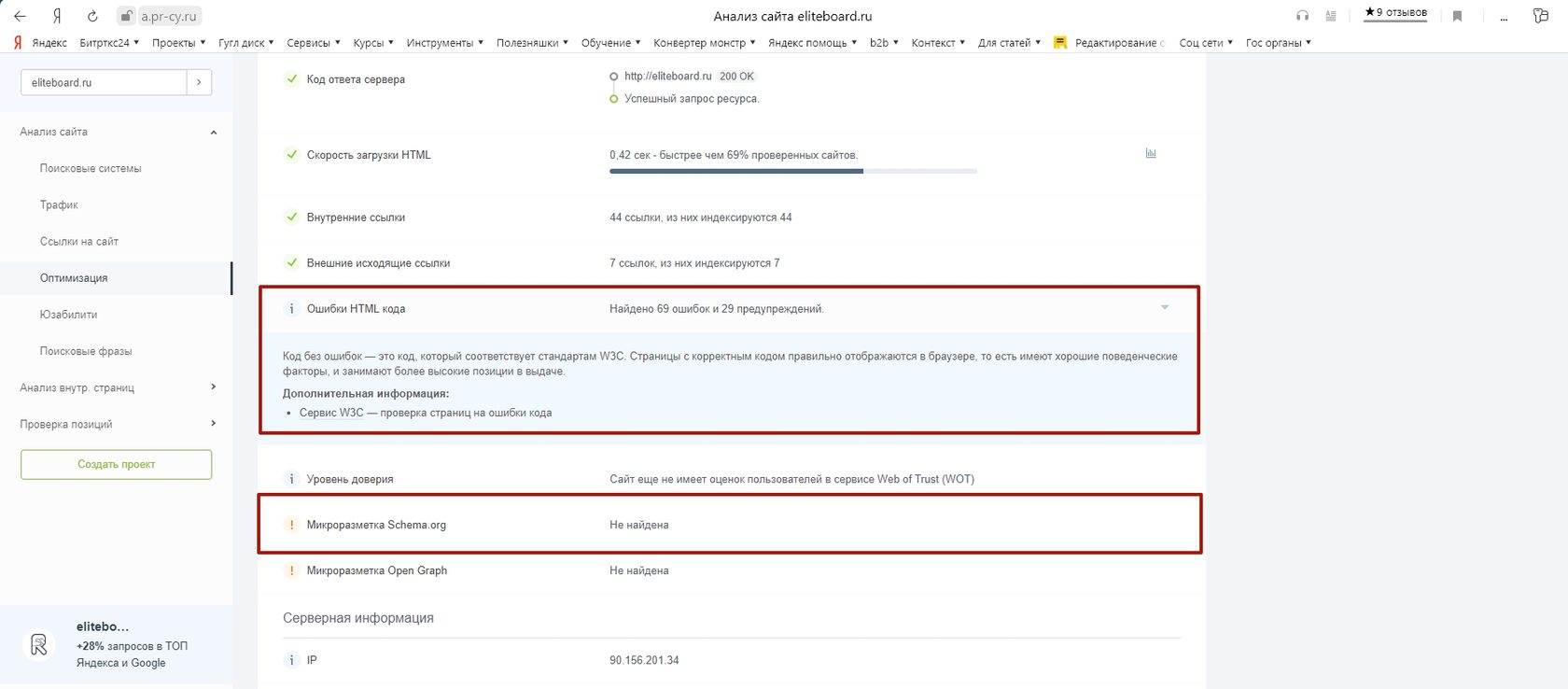Select Поисковые фразы in the sidebar
This screenshot has height=689, width=1568.
pos(86,351)
